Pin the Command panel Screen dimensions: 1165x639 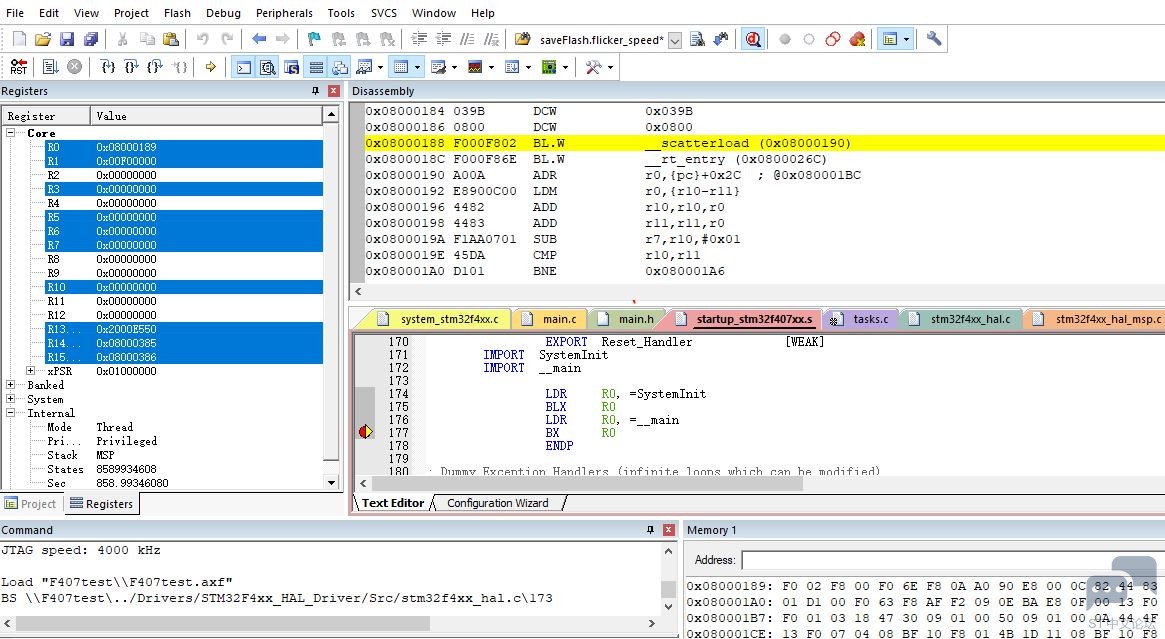coord(650,530)
